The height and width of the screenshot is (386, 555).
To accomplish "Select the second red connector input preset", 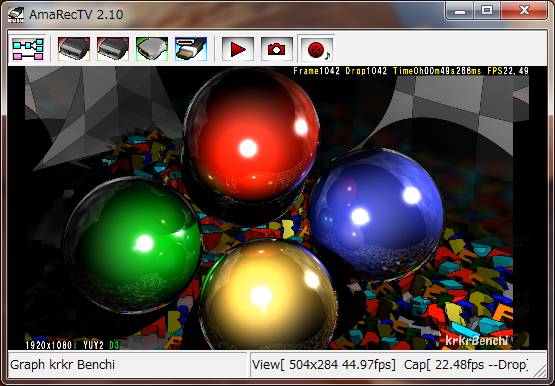I will tap(113, 49).
